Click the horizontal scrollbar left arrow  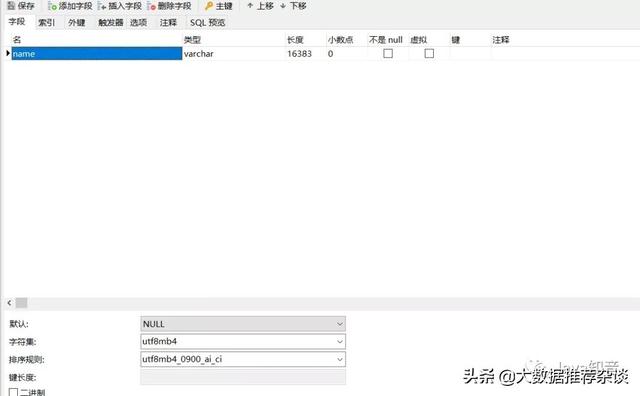coord(9,303)
